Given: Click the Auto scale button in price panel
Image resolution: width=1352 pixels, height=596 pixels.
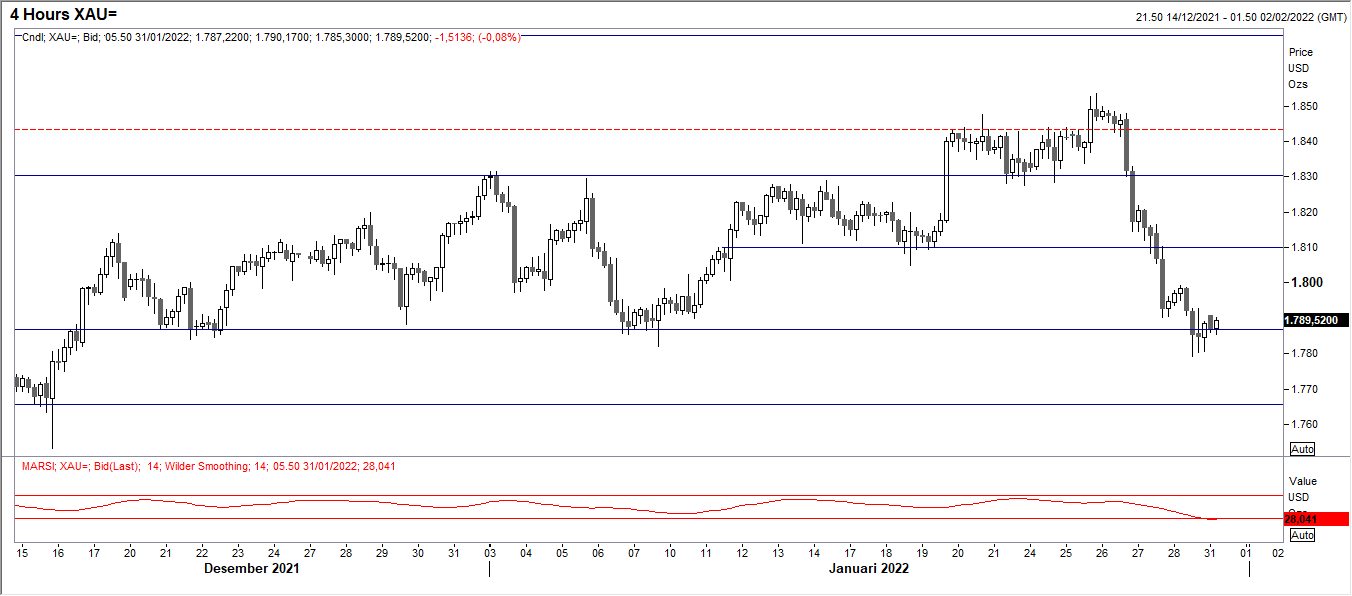Looking at the screenshot, I should click(x=1303, y=449).
